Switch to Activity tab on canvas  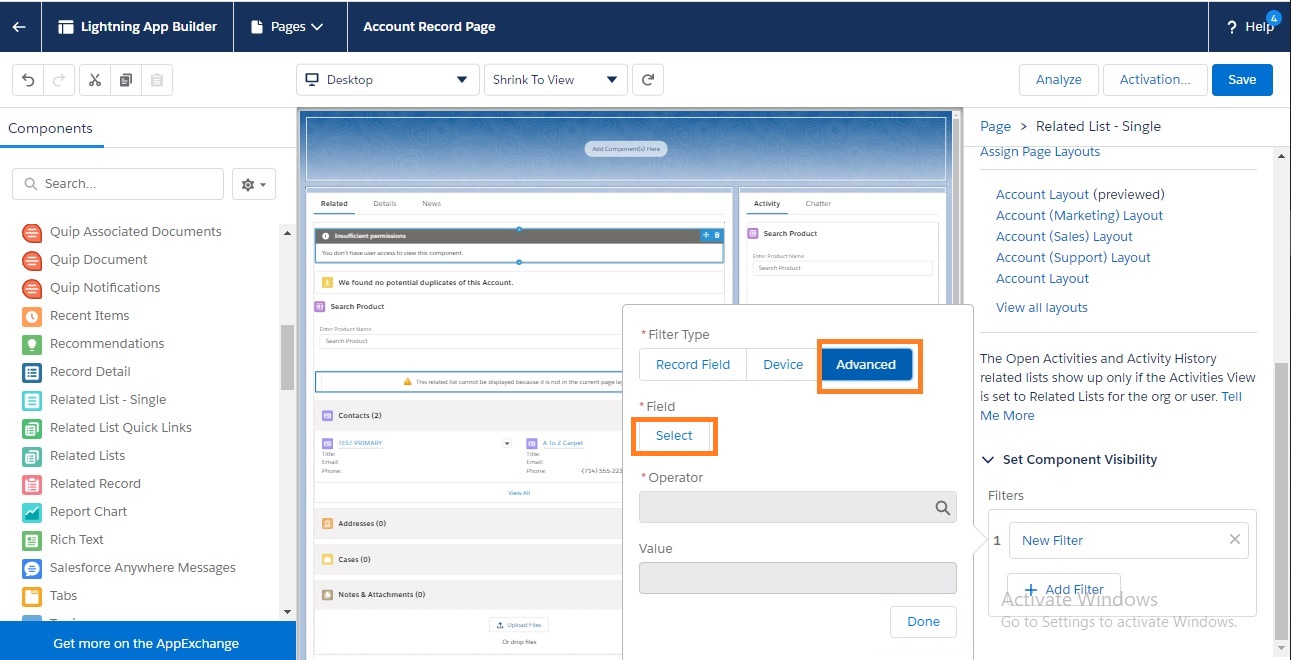point(767,203)
